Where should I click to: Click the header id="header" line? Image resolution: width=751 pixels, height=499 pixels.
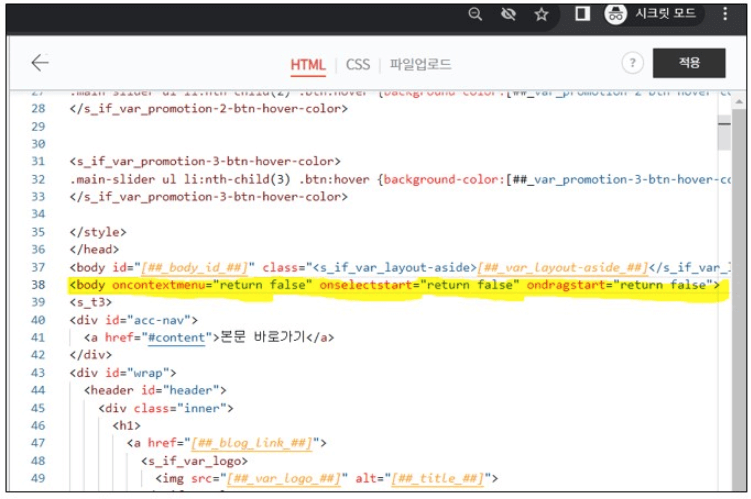(155, 391)
